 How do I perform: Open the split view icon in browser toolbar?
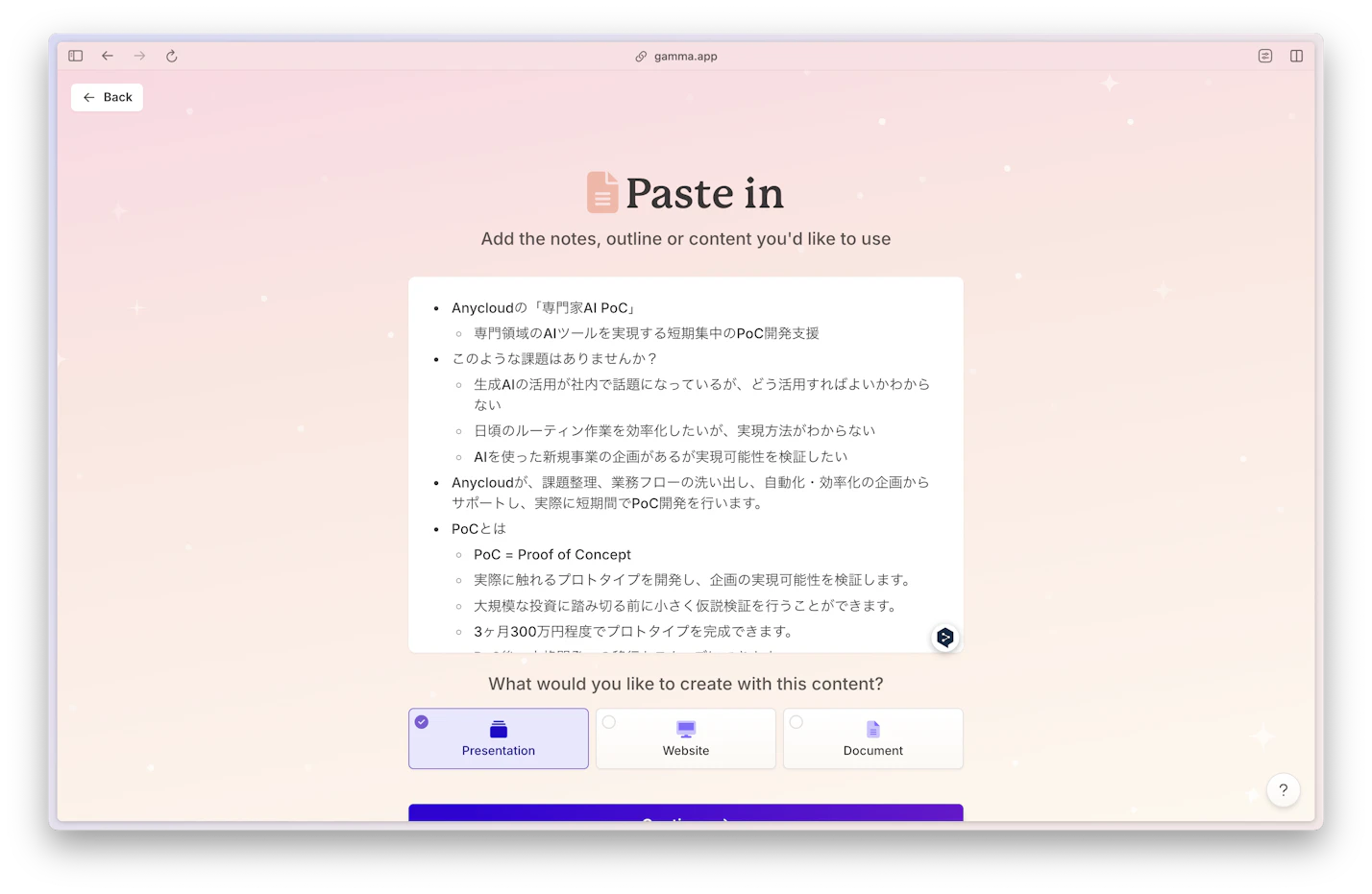(x=1296, y=56)
